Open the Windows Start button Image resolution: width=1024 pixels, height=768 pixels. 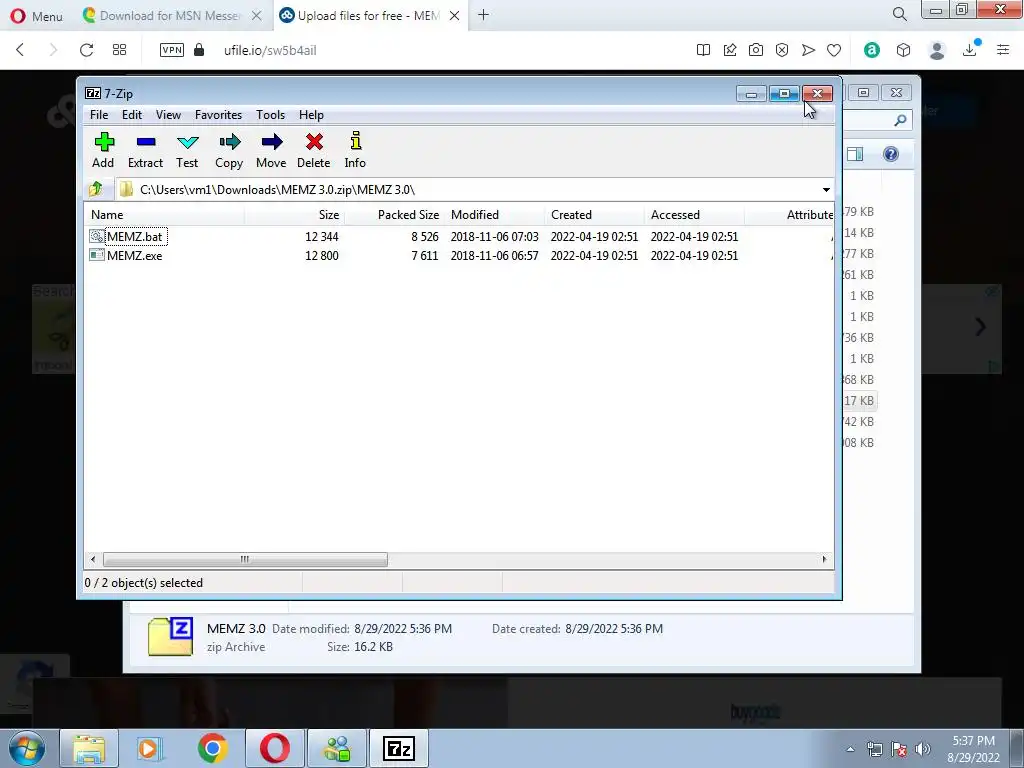point(27,748)
